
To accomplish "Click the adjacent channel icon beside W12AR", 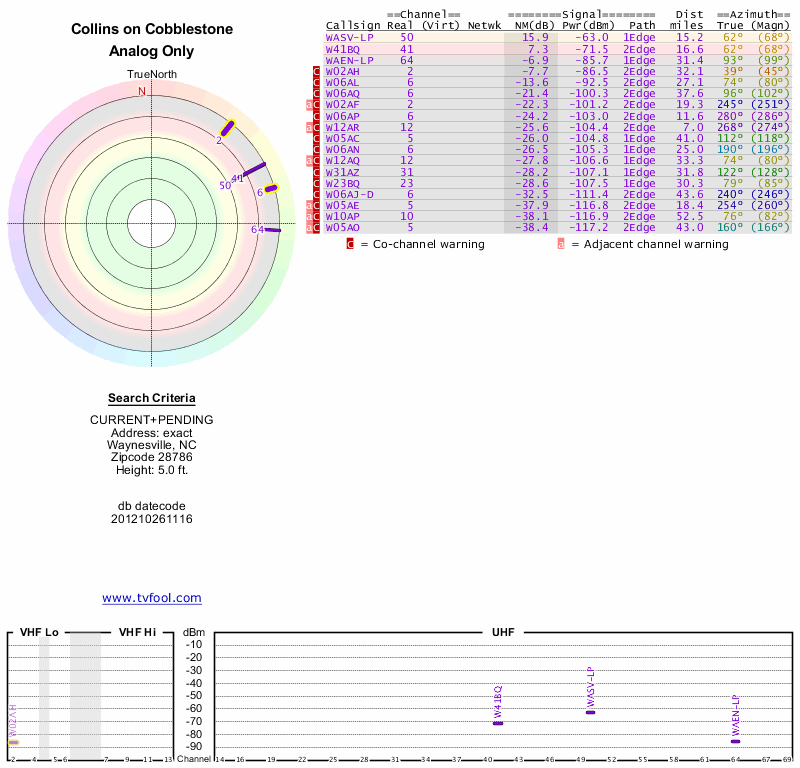I will (x=309, y=128).
